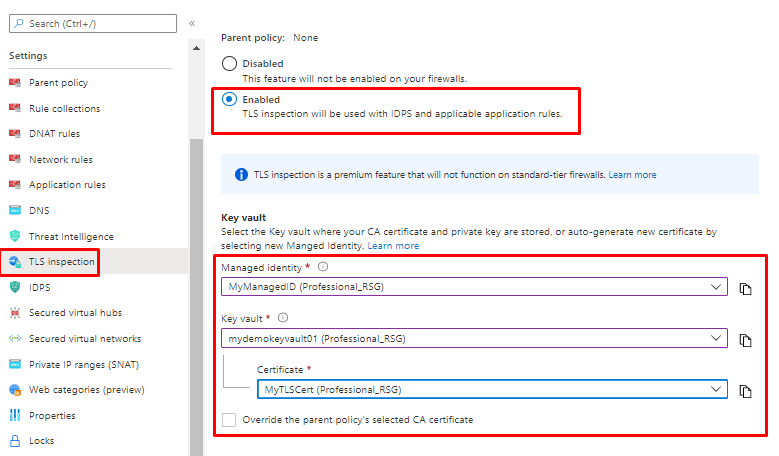Expand the Key vault dropdown
779x456 pixels.
coord(473,339)
